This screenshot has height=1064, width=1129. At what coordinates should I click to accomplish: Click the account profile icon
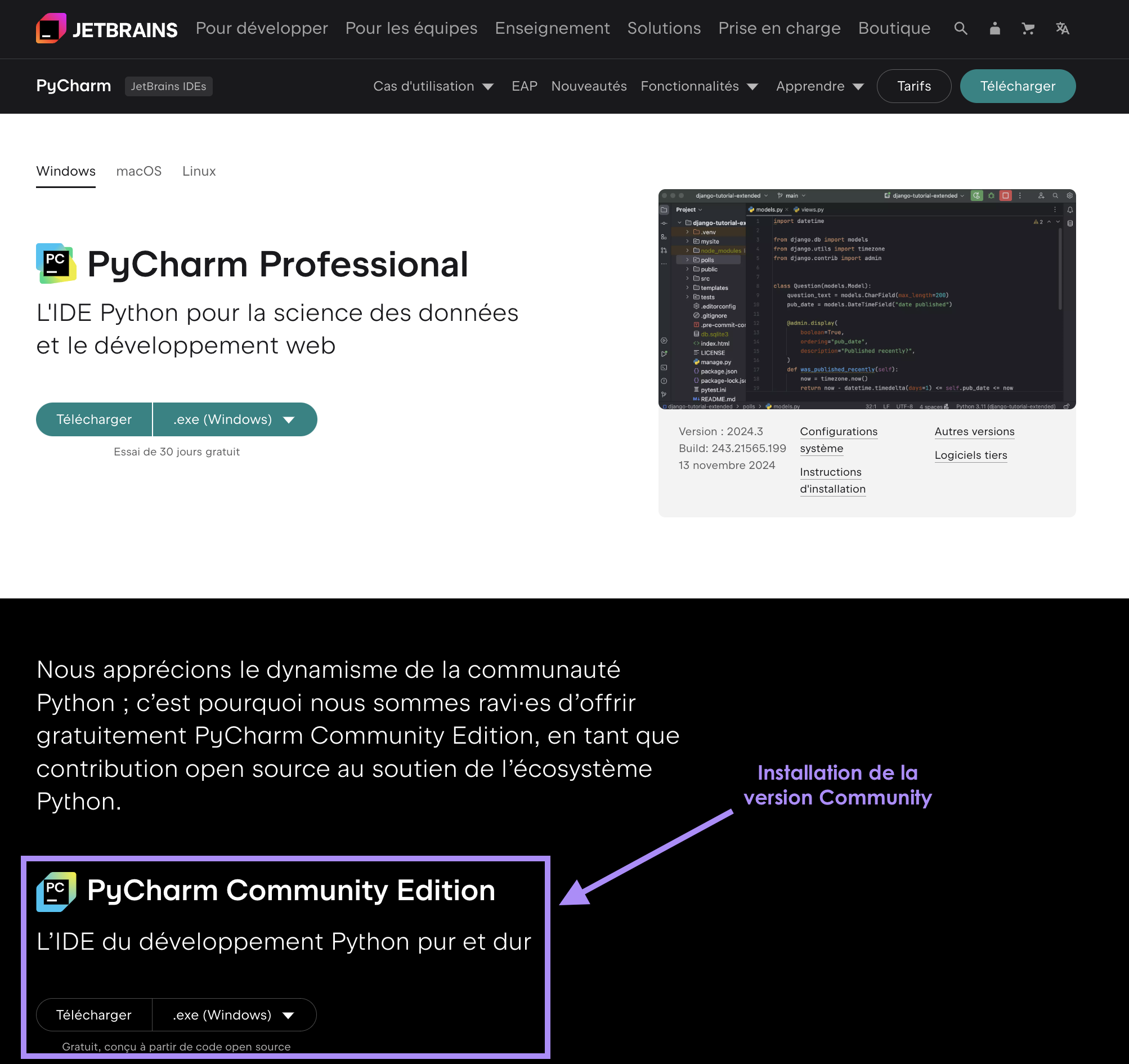[x=994, y=28]
